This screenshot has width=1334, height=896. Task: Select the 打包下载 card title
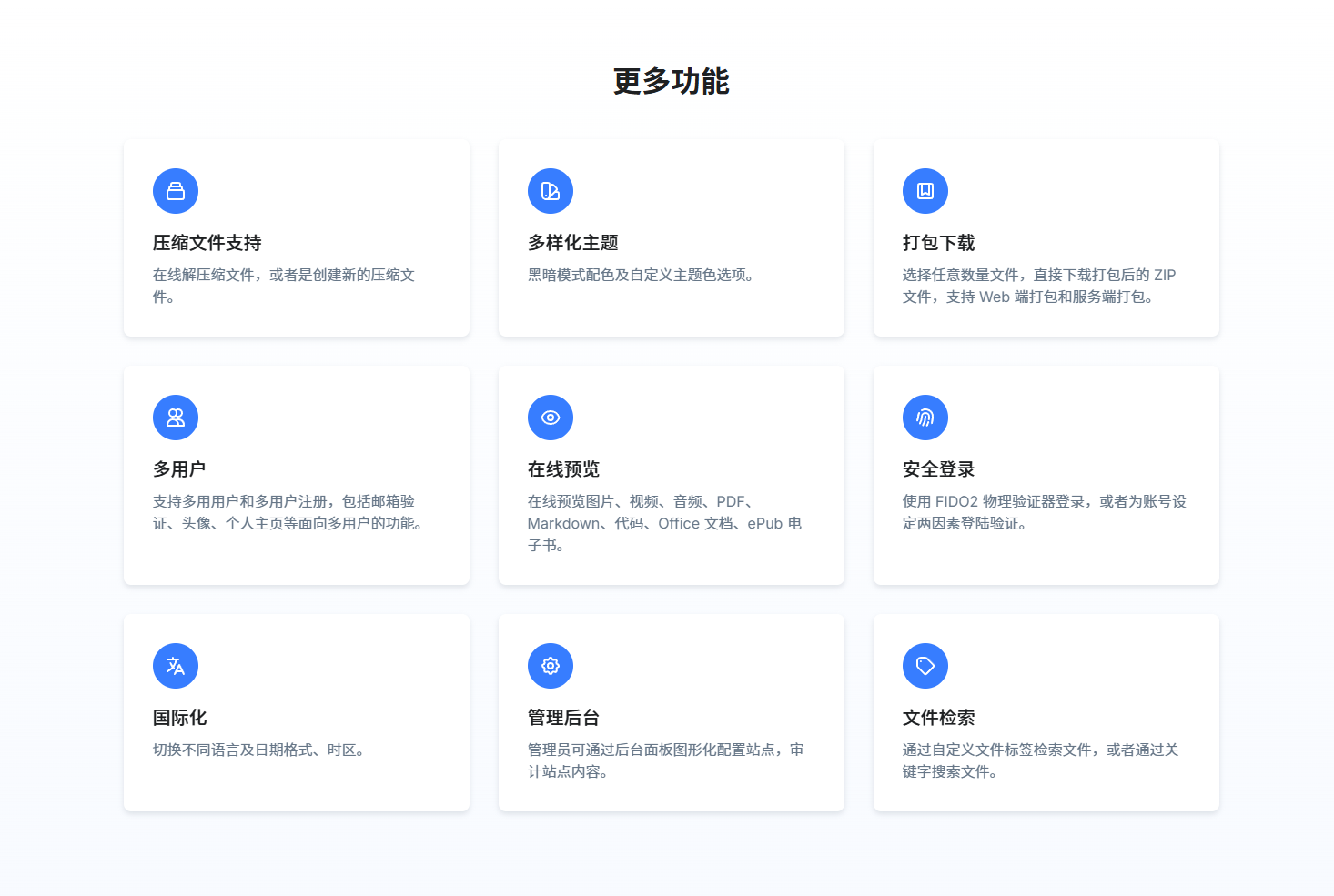point(939,243)
